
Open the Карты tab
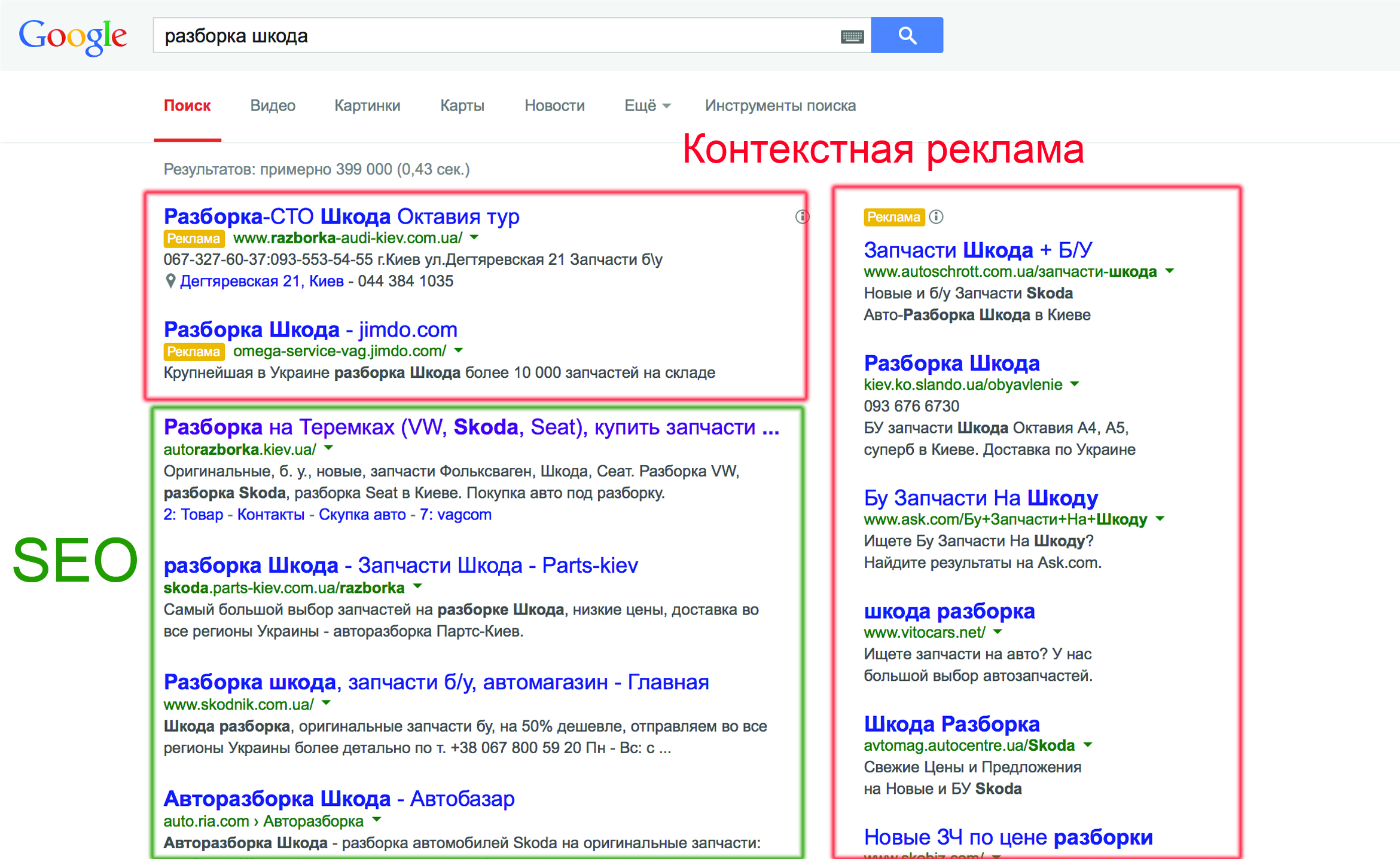(462, 106)
